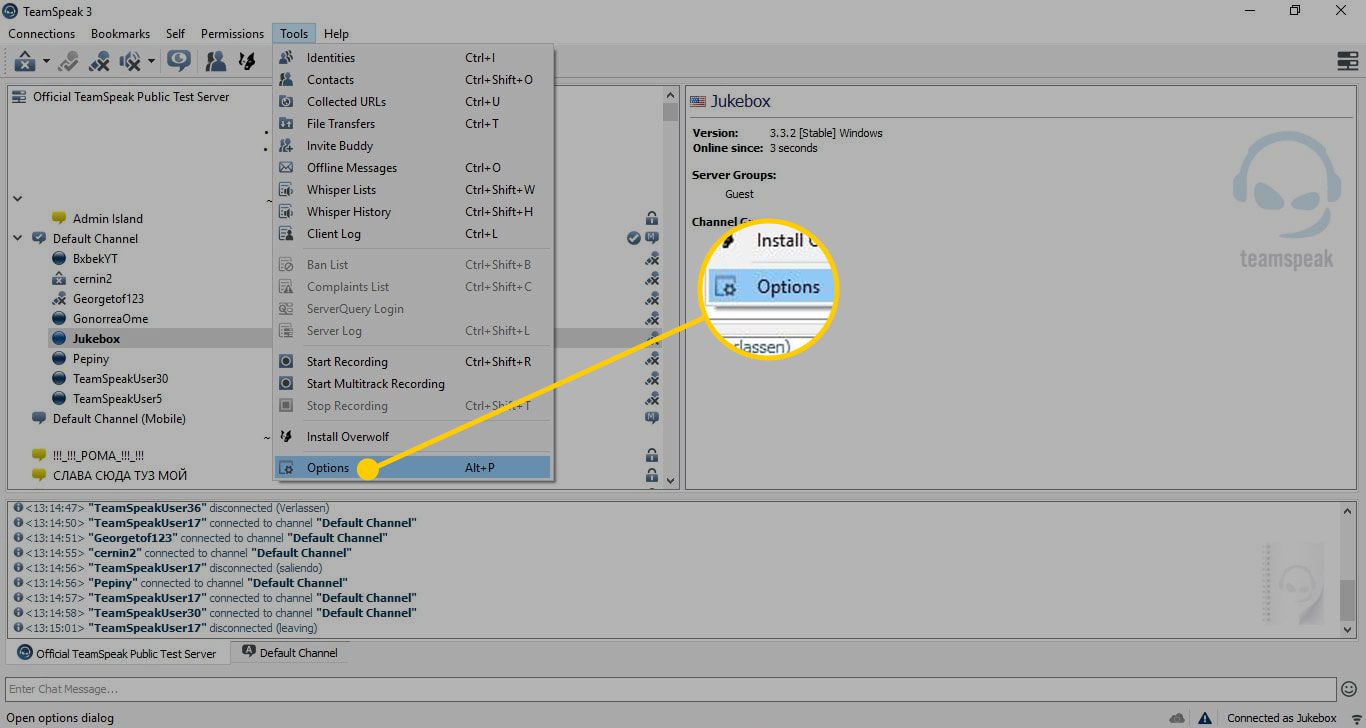Image resolution: width=1366 pixels, height=728 pixels.
Task: Collapse the arrow above Admin Island
Action: point(18,199)
